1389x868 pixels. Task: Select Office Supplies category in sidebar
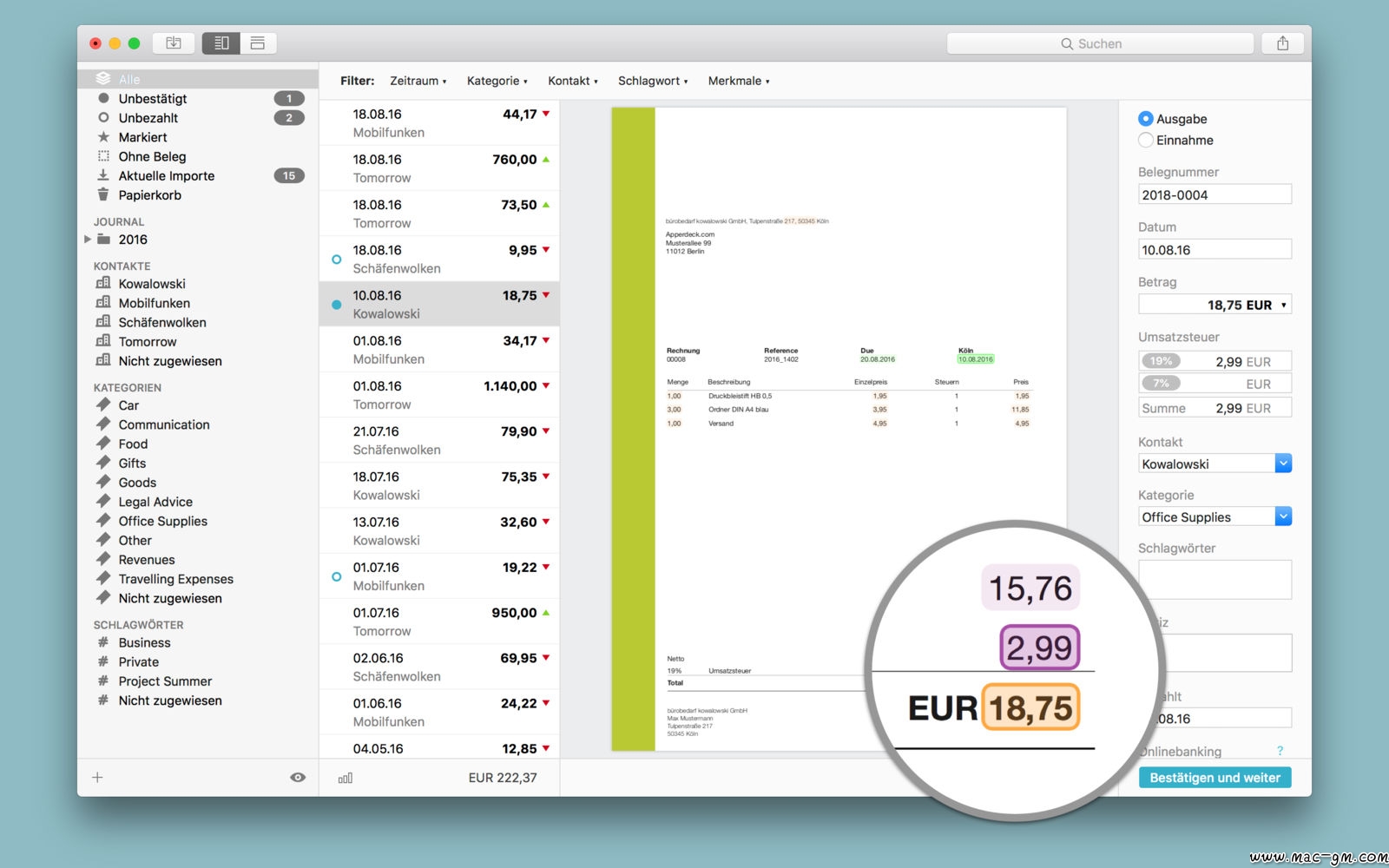[x=199, y=521]
